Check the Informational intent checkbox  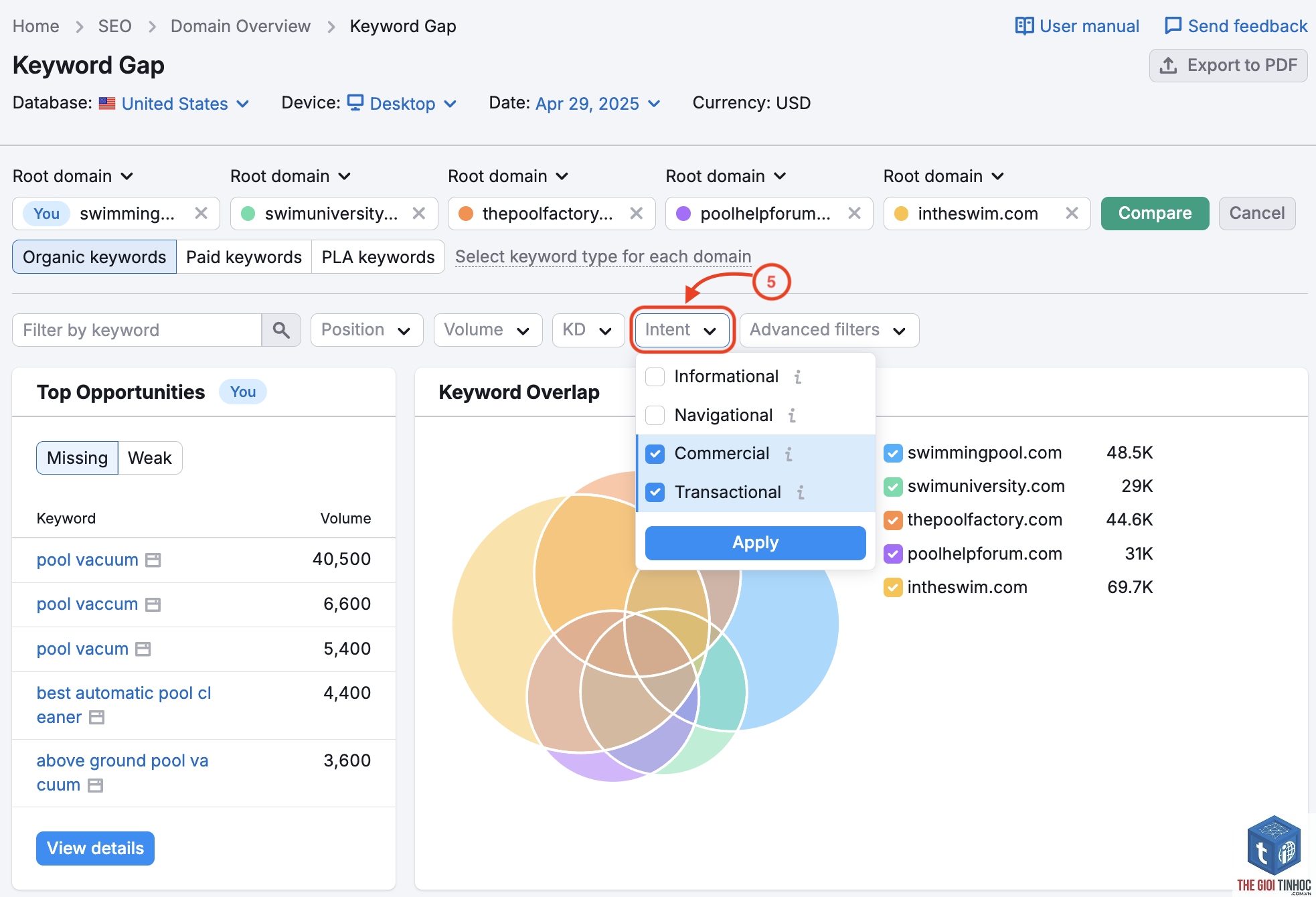[x=655, y=377]
